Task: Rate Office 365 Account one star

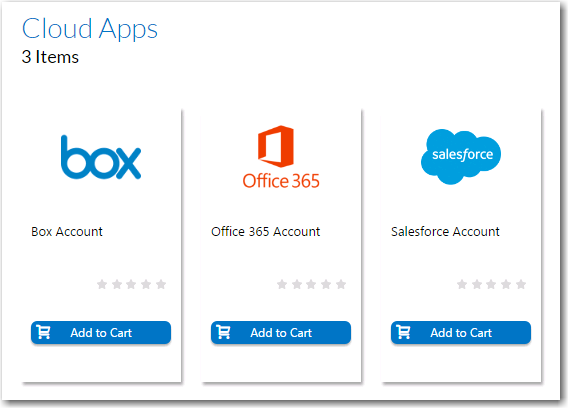Action: [282, 284]
